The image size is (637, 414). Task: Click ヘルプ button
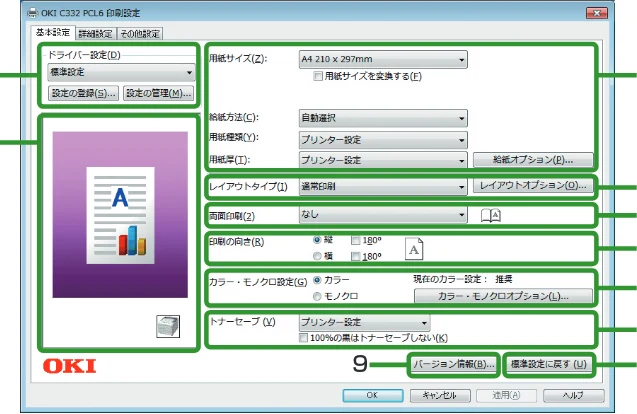pyautogui.click(x=573, y=395)
